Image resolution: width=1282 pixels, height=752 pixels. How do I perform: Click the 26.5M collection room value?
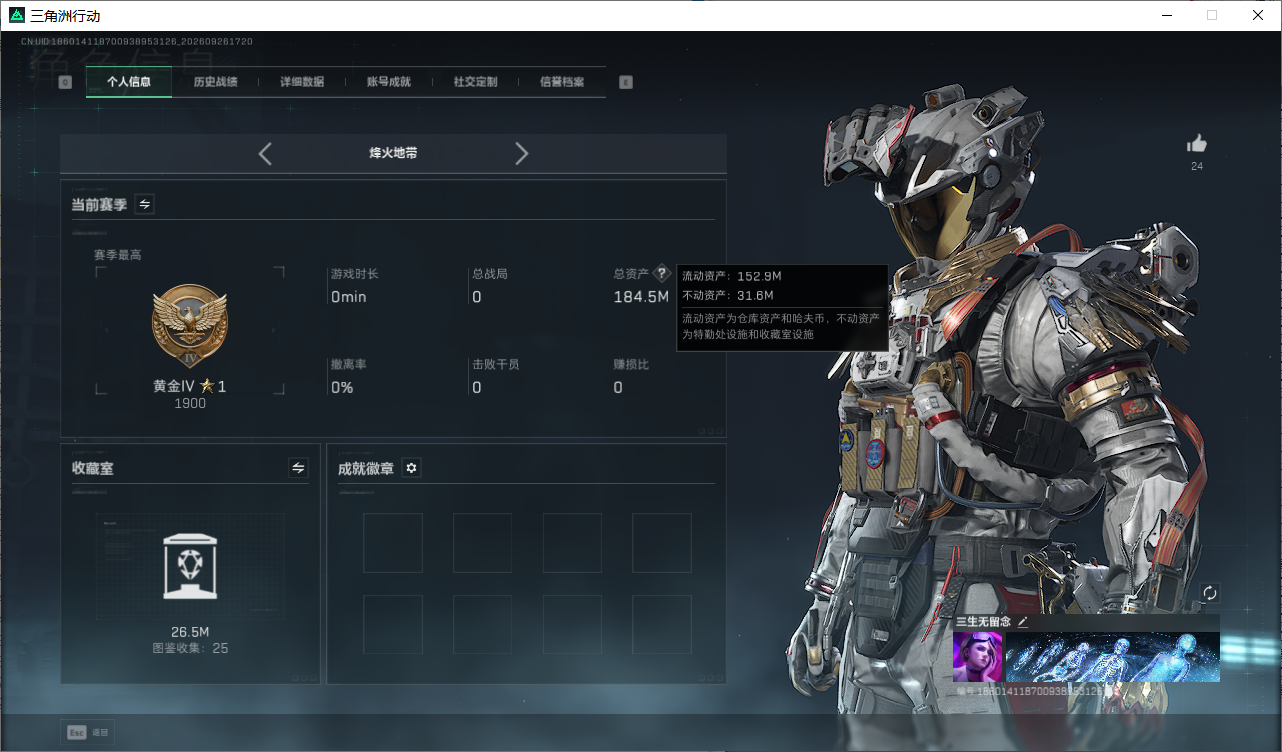(190, 632)
